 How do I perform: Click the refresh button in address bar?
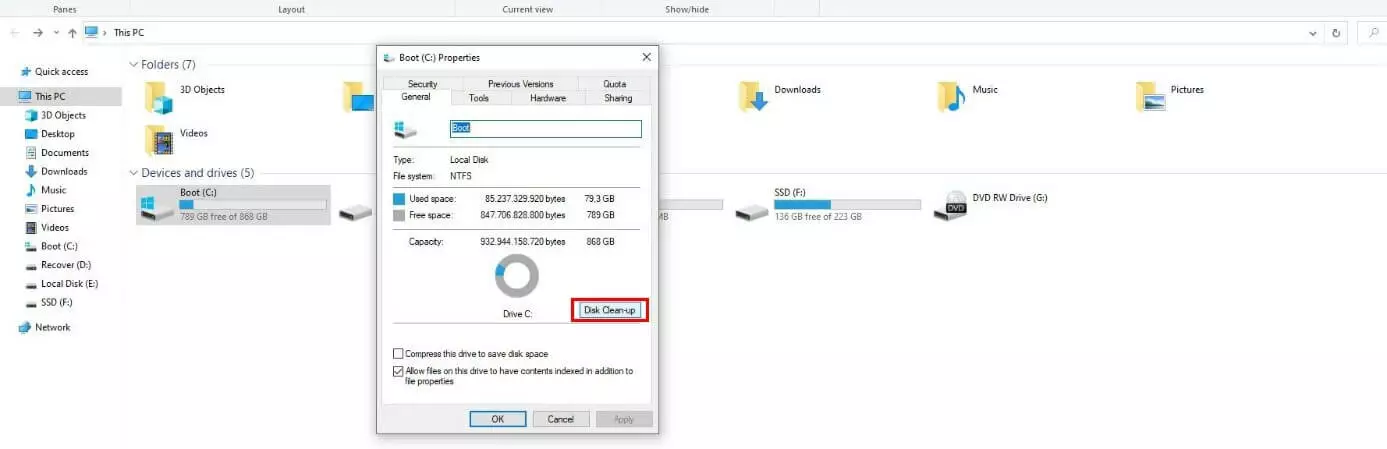(x=1337, y=33)
